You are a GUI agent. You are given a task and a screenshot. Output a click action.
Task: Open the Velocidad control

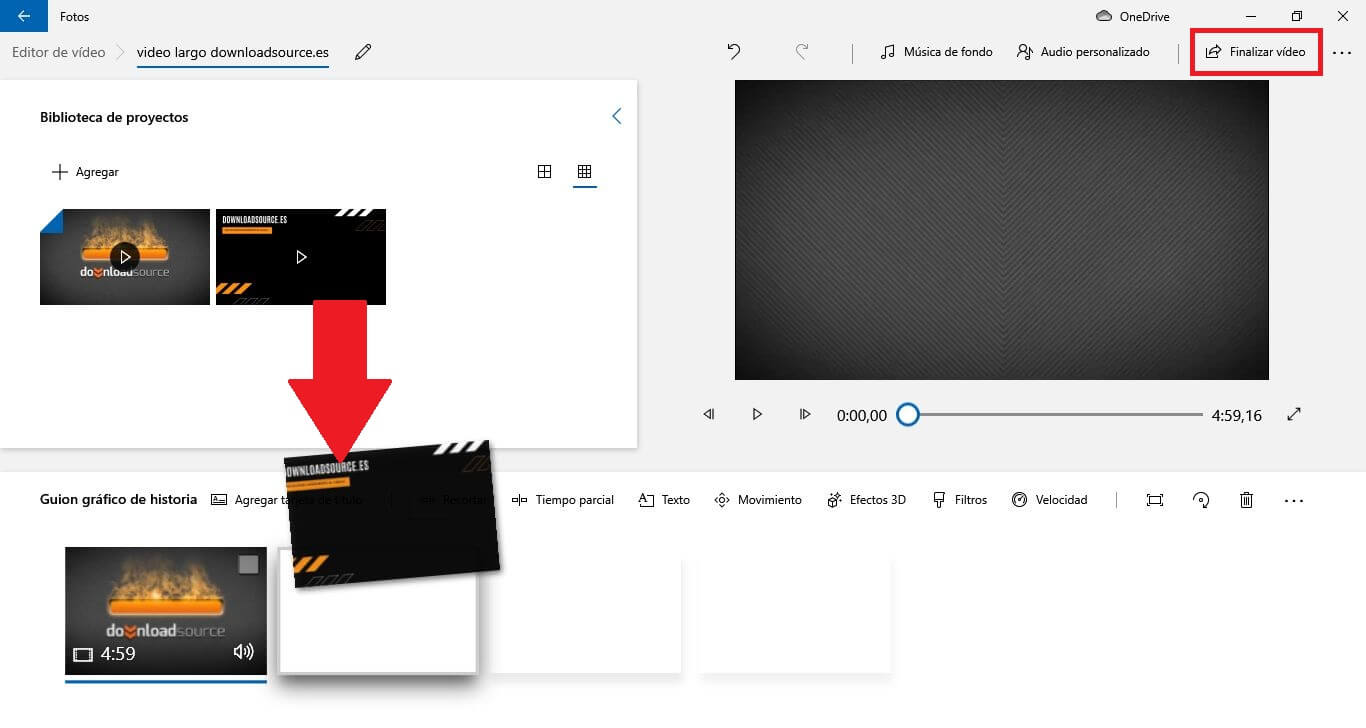1049,500
